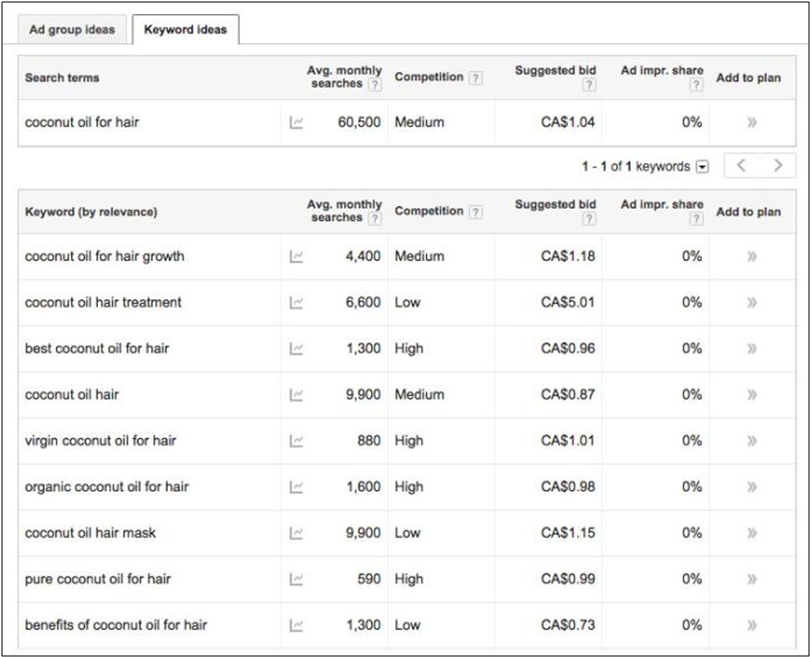Select the Keyword ideas tab
Image resolution: width=810 pixels, height=657 pixels.
point(185,29)
